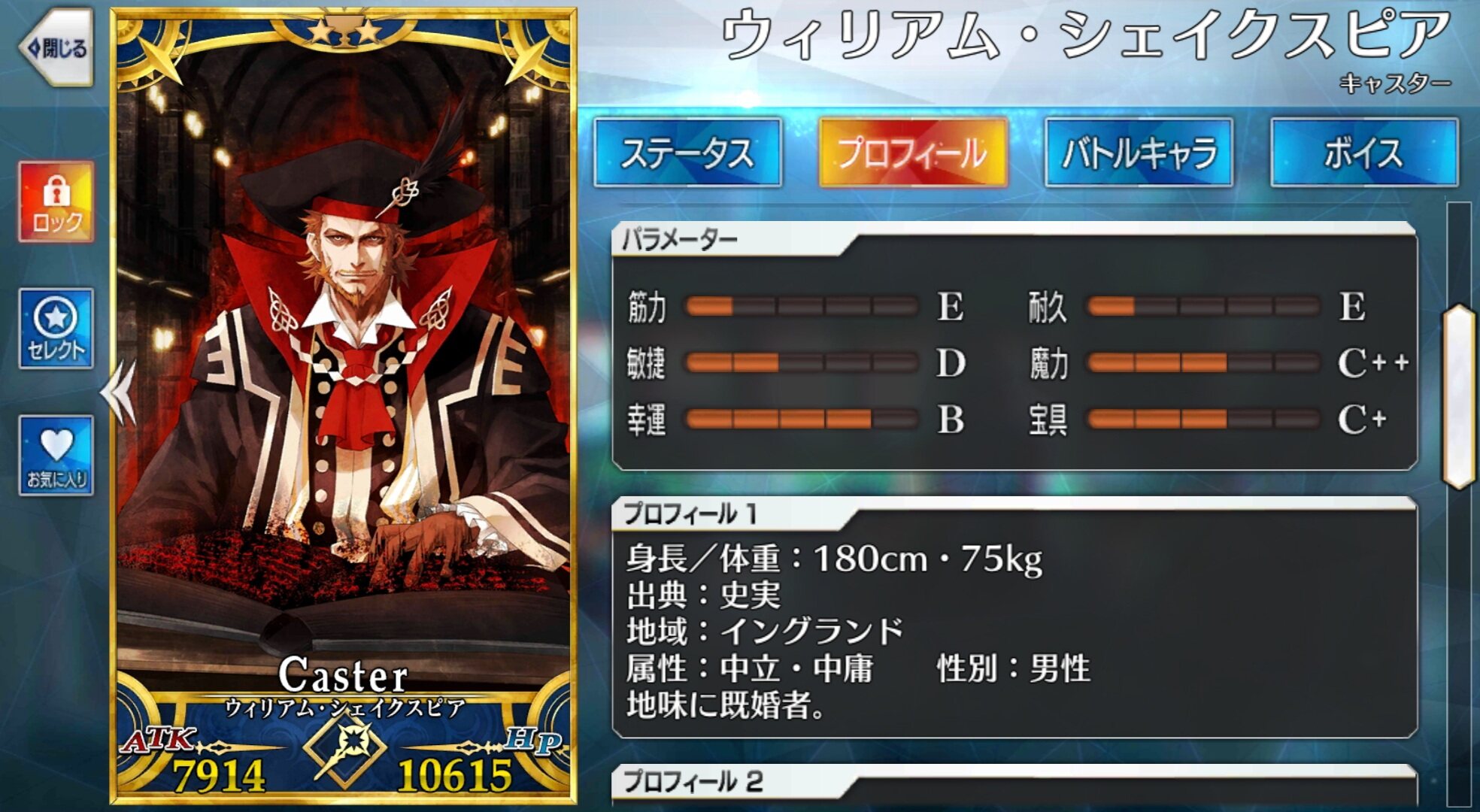Open the バトルキャラ tab
The width and height of the screenshot is (1480, 812).
point(1139,153)
